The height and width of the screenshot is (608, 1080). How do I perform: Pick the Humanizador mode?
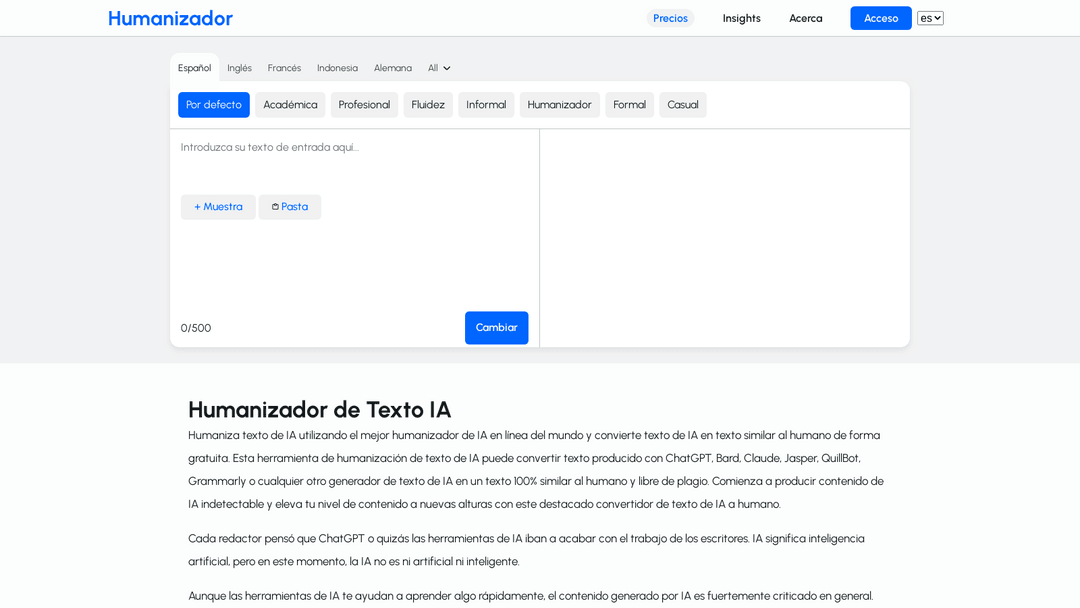point(559,105)
